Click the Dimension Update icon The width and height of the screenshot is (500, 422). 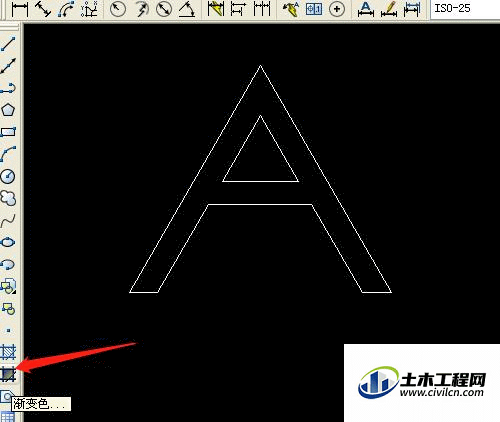[412, 9]
